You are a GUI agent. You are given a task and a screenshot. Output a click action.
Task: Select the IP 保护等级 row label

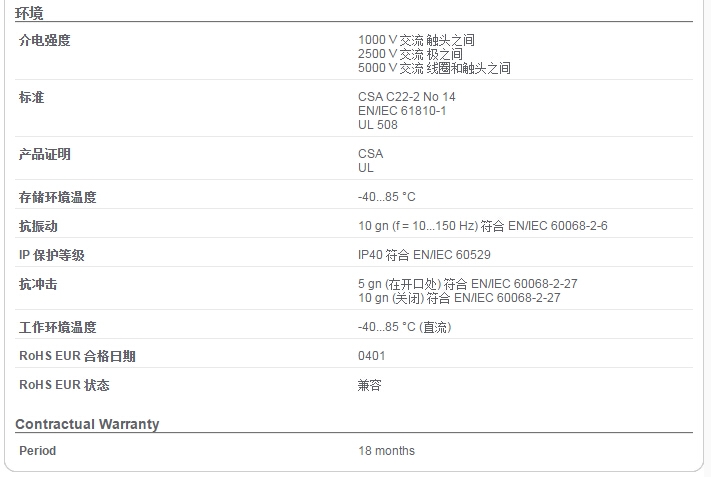pyautogui.click(x=52, y=255)
